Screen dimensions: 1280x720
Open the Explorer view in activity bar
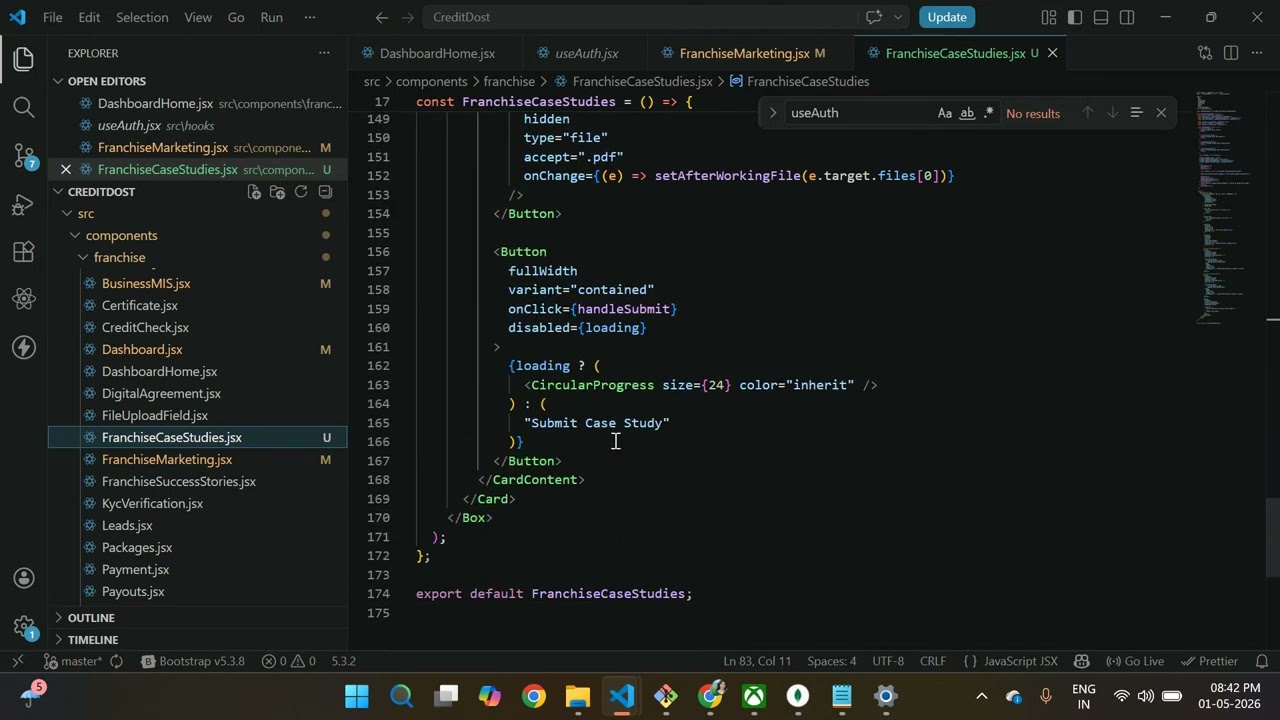click(24, 59)
